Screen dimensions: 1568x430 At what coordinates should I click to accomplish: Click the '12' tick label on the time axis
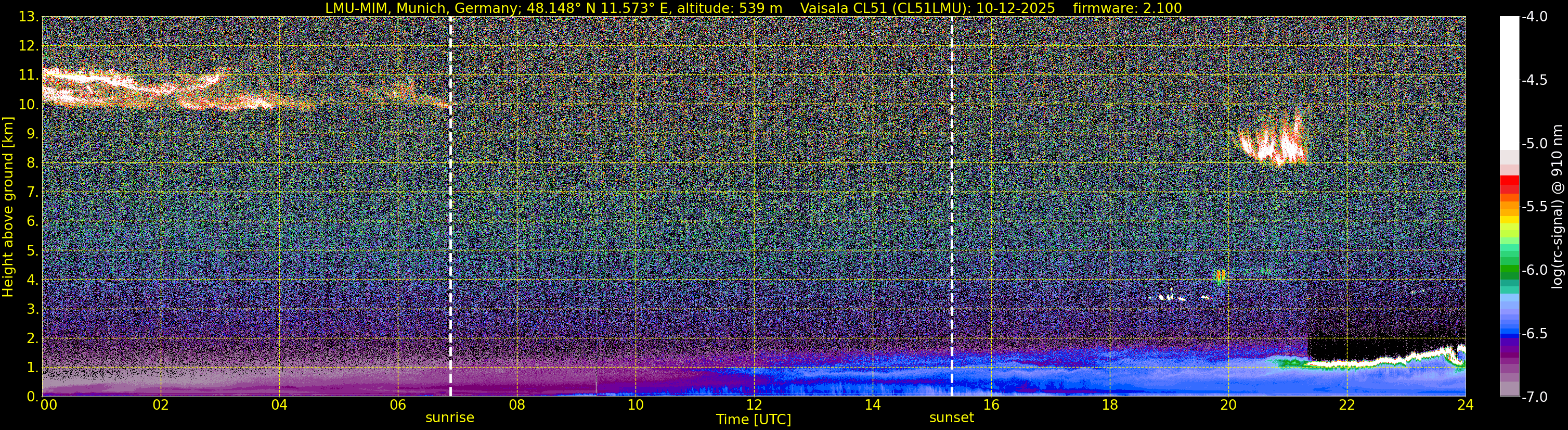click(754, 405)
